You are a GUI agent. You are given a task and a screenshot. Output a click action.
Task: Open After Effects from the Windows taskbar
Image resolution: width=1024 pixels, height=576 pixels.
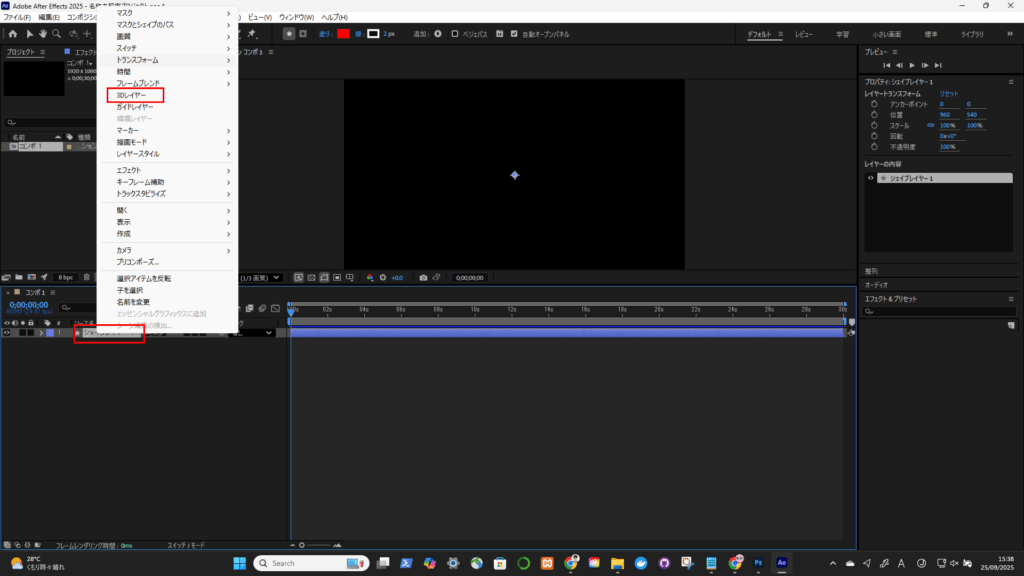(783, 563)
